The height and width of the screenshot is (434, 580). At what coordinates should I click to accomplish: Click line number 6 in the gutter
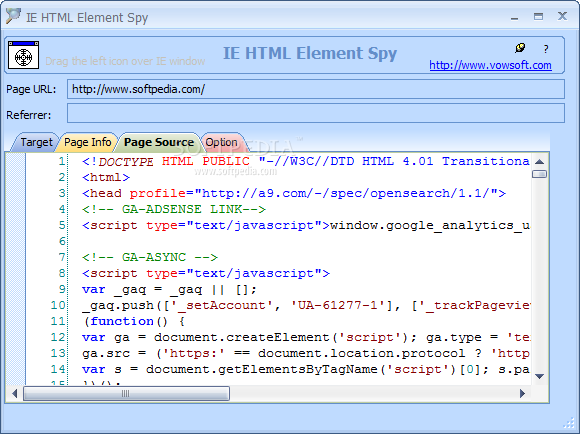tap(62, 241)
